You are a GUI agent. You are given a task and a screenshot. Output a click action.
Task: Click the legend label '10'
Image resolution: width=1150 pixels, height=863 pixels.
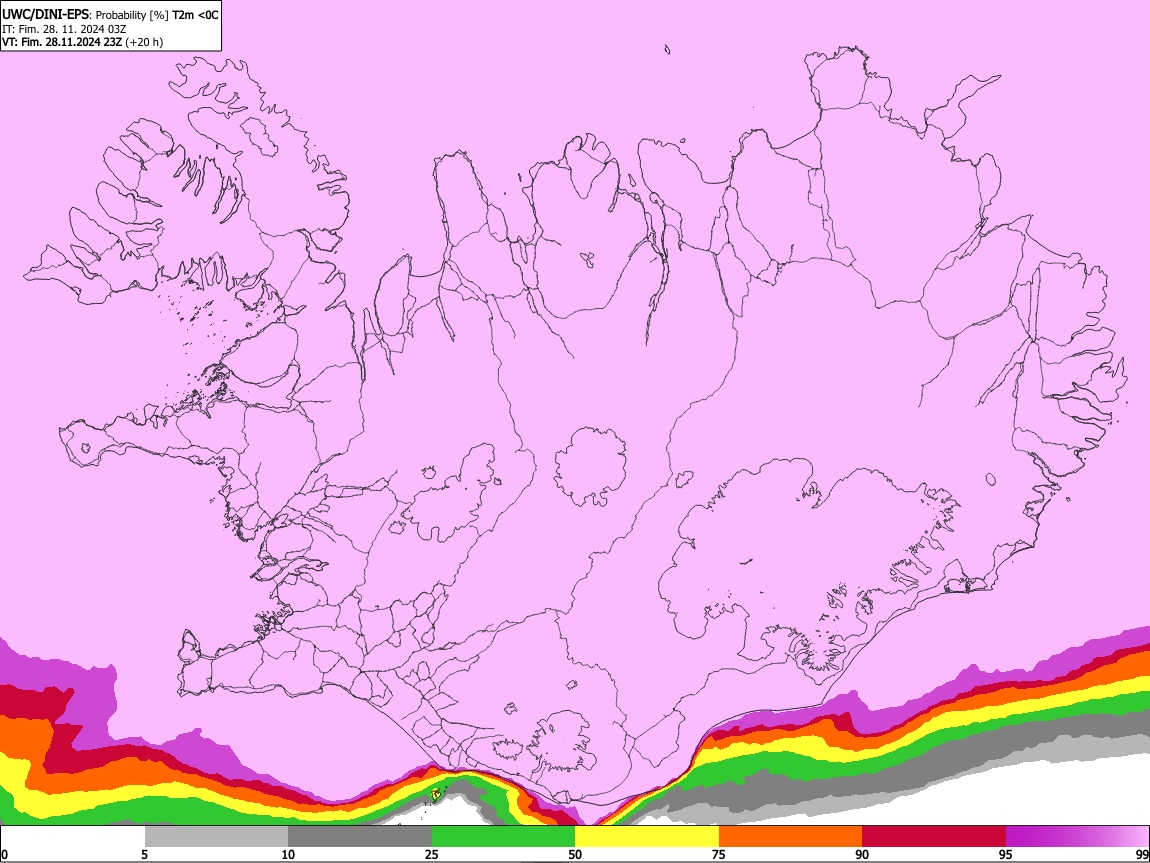coord(288,854)
